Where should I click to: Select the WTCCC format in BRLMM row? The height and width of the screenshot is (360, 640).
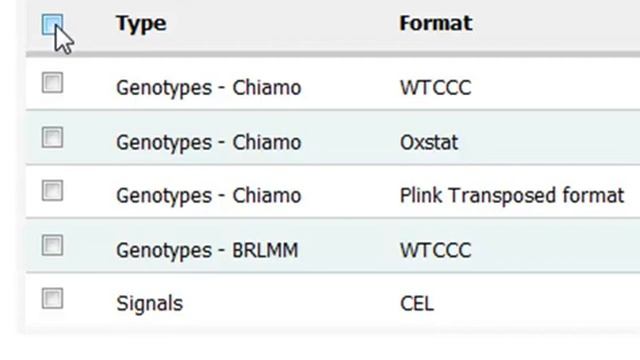click(x=436, y=250)
